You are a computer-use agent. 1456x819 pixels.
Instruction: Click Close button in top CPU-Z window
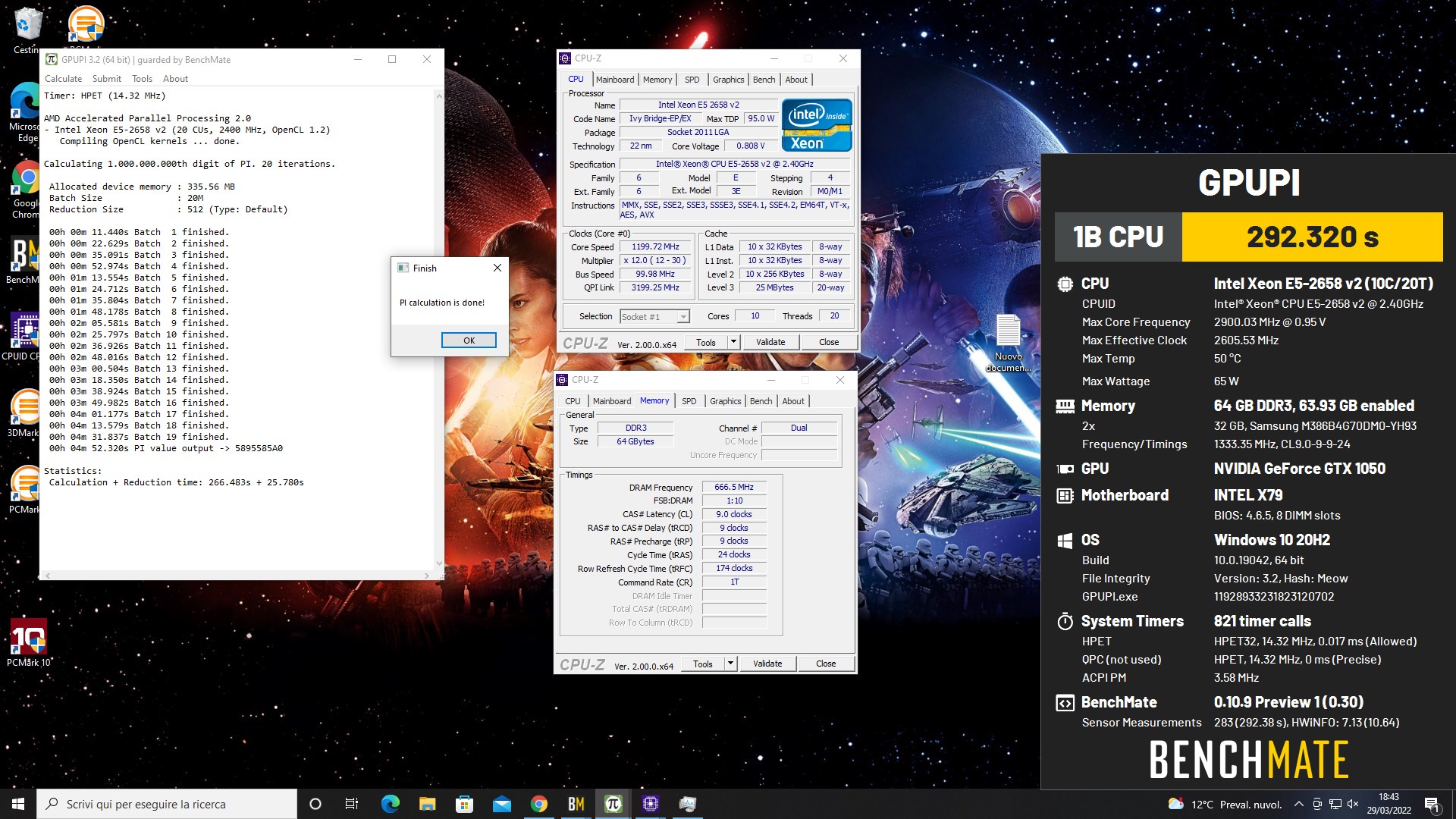[829, 342]
